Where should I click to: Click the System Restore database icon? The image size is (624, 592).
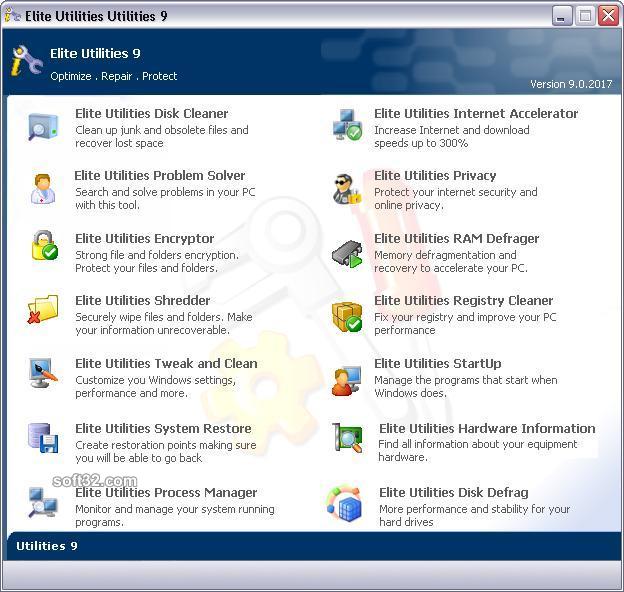(43, 438)
